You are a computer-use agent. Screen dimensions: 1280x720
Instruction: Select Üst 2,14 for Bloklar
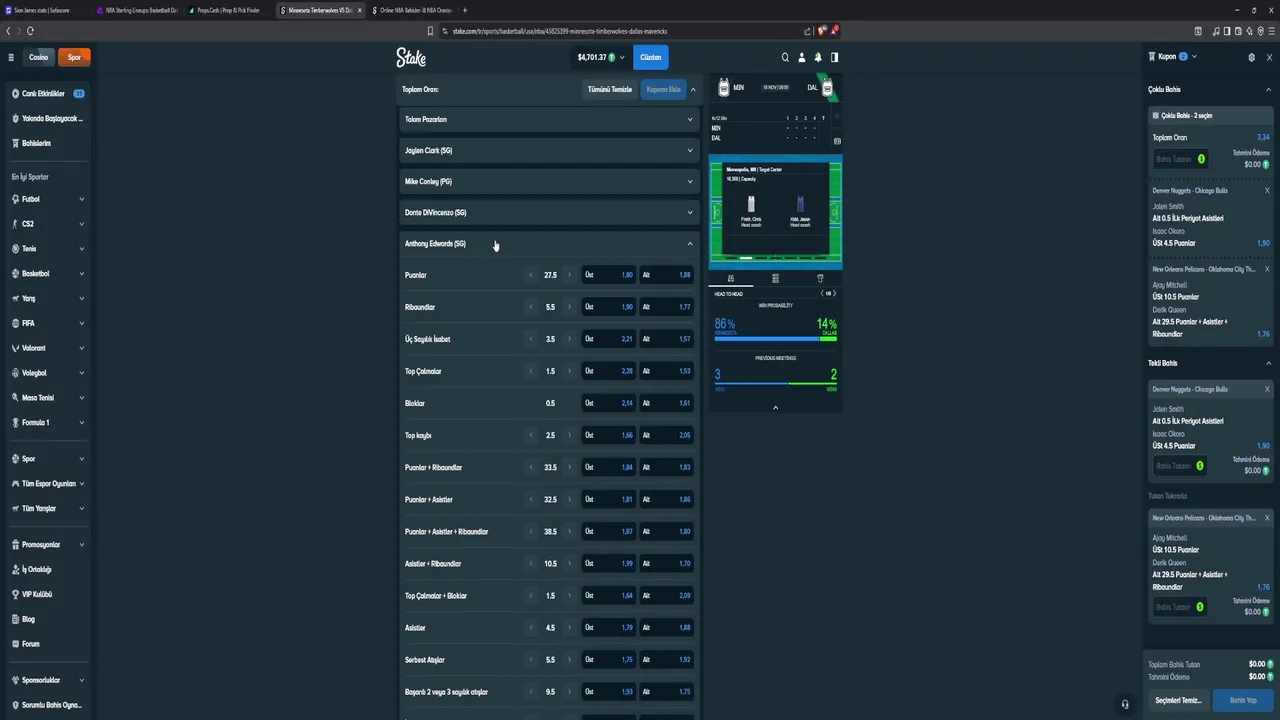tap(609, 403)
